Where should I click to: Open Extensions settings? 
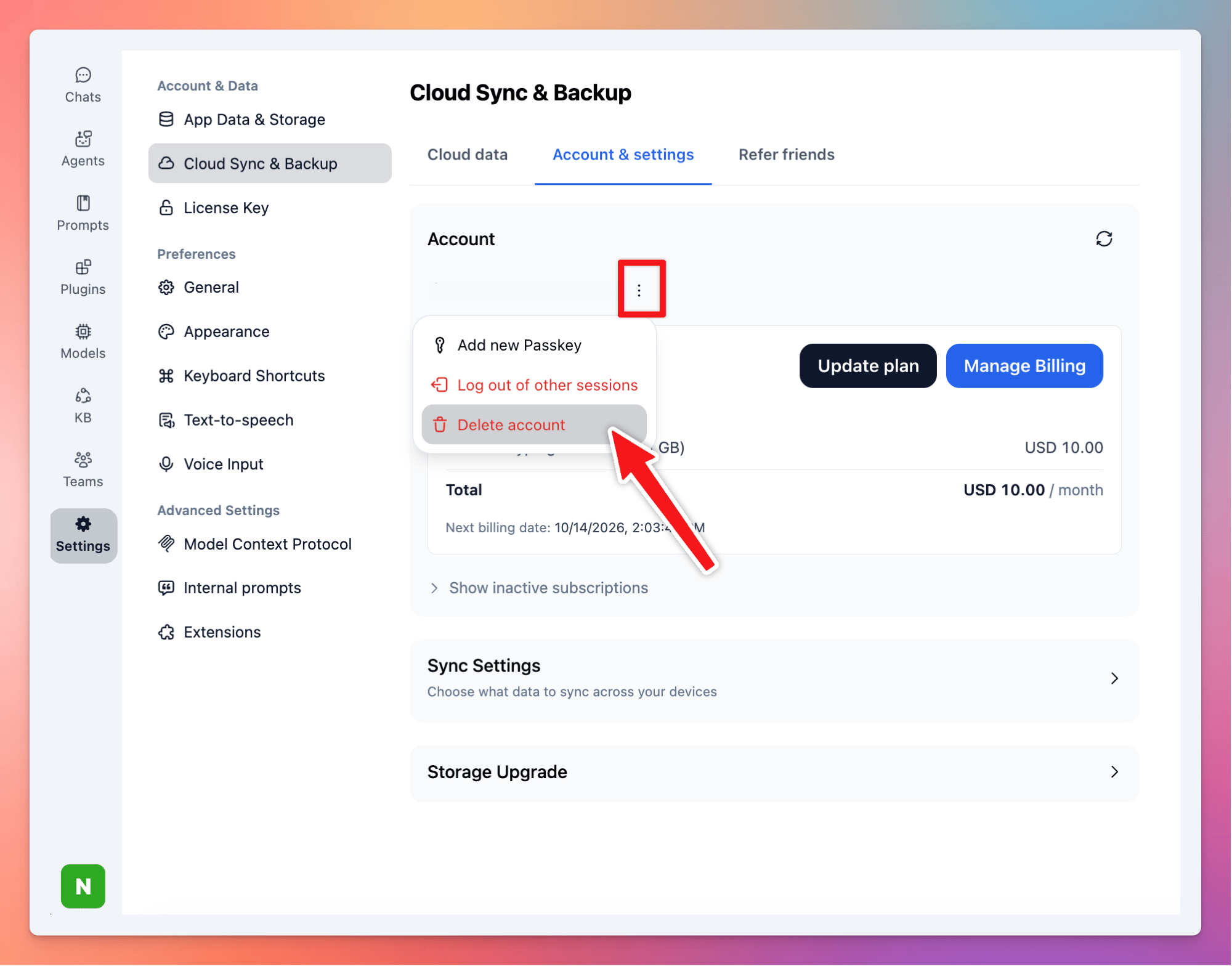point(270,632)
